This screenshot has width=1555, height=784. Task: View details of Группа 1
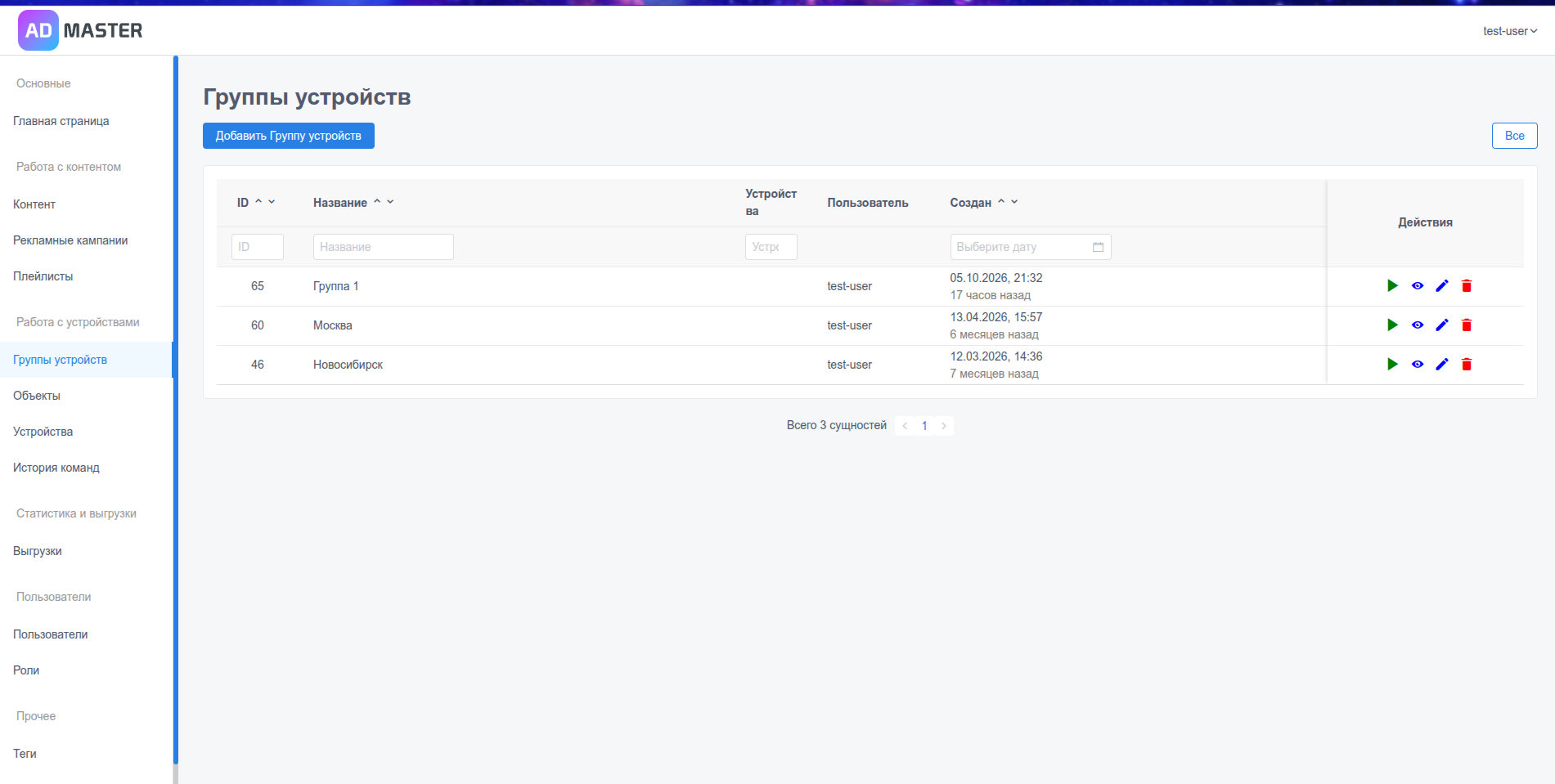point(1418,285)
